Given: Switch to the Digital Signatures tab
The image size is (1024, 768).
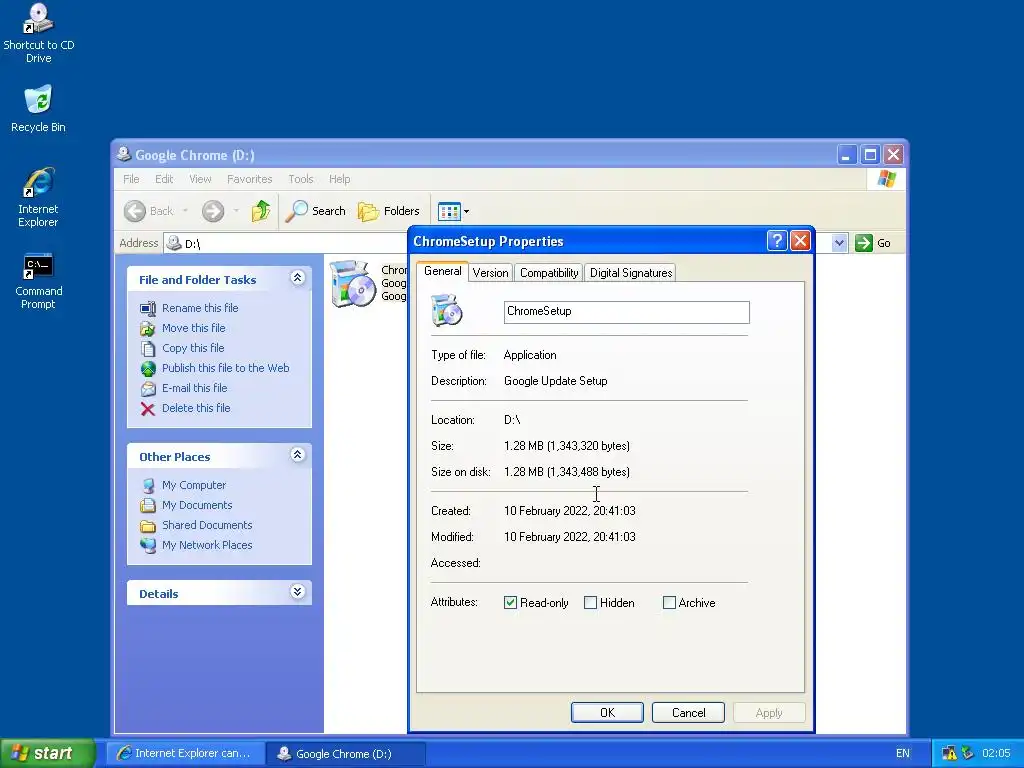Looking at the screenshot, I should 631,273.
